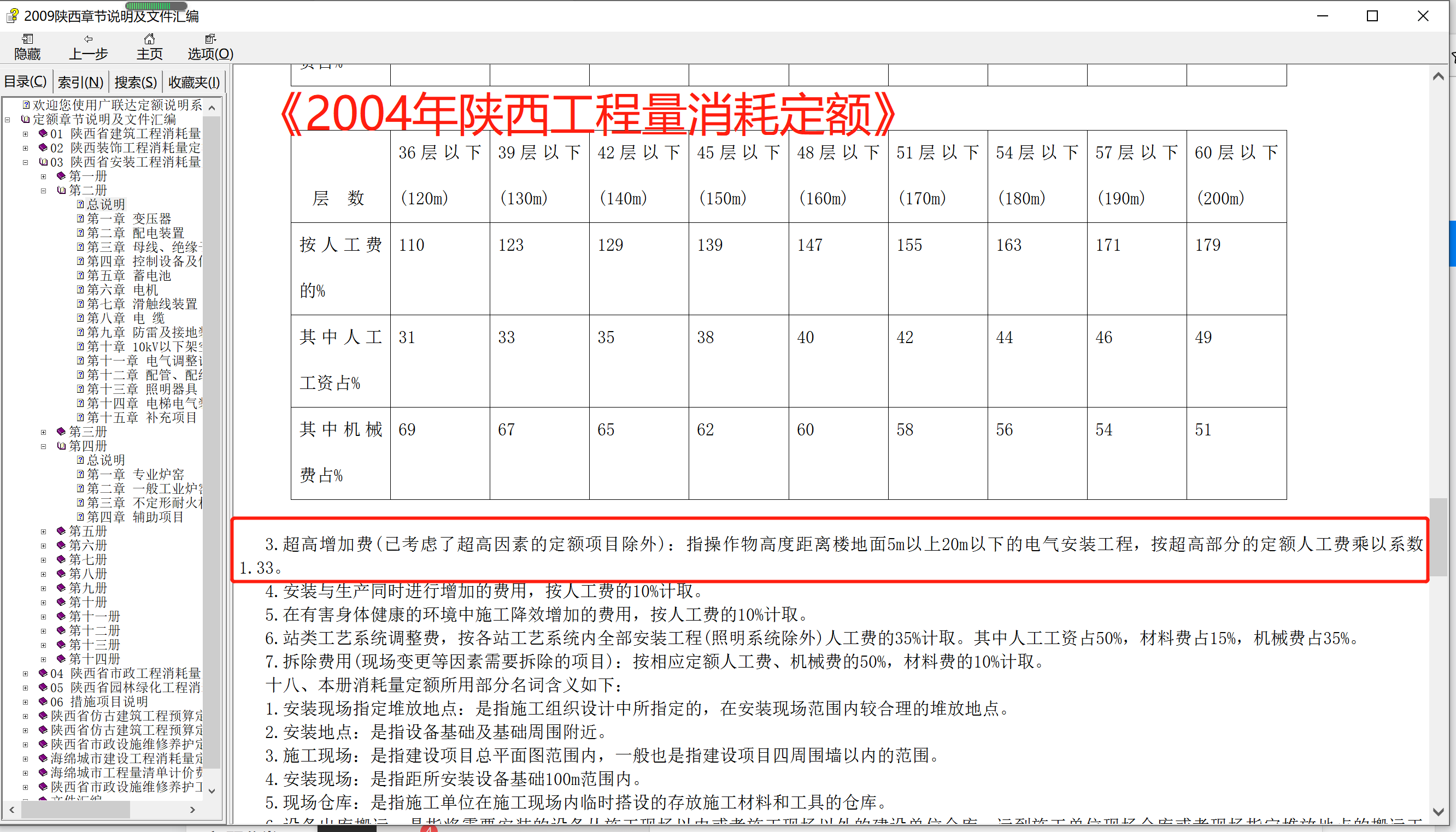Click table cell value 179
This screenshot has height=832, width=1456.
click(1207, 245)
